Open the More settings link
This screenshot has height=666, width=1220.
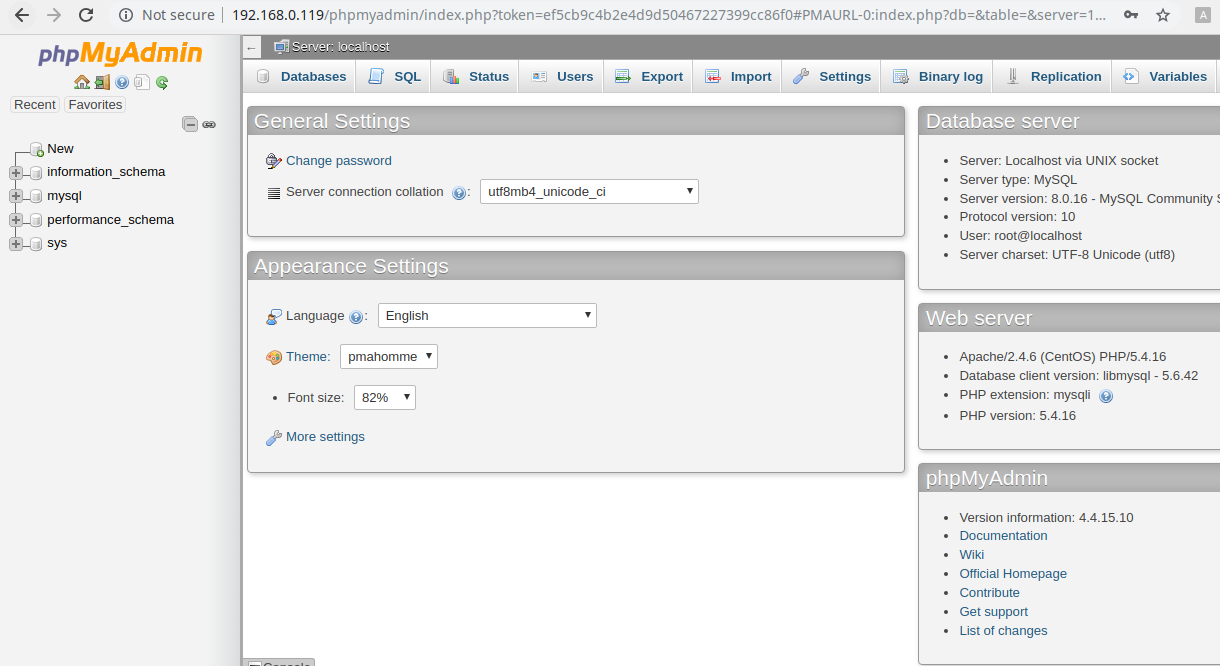(325, 437)
